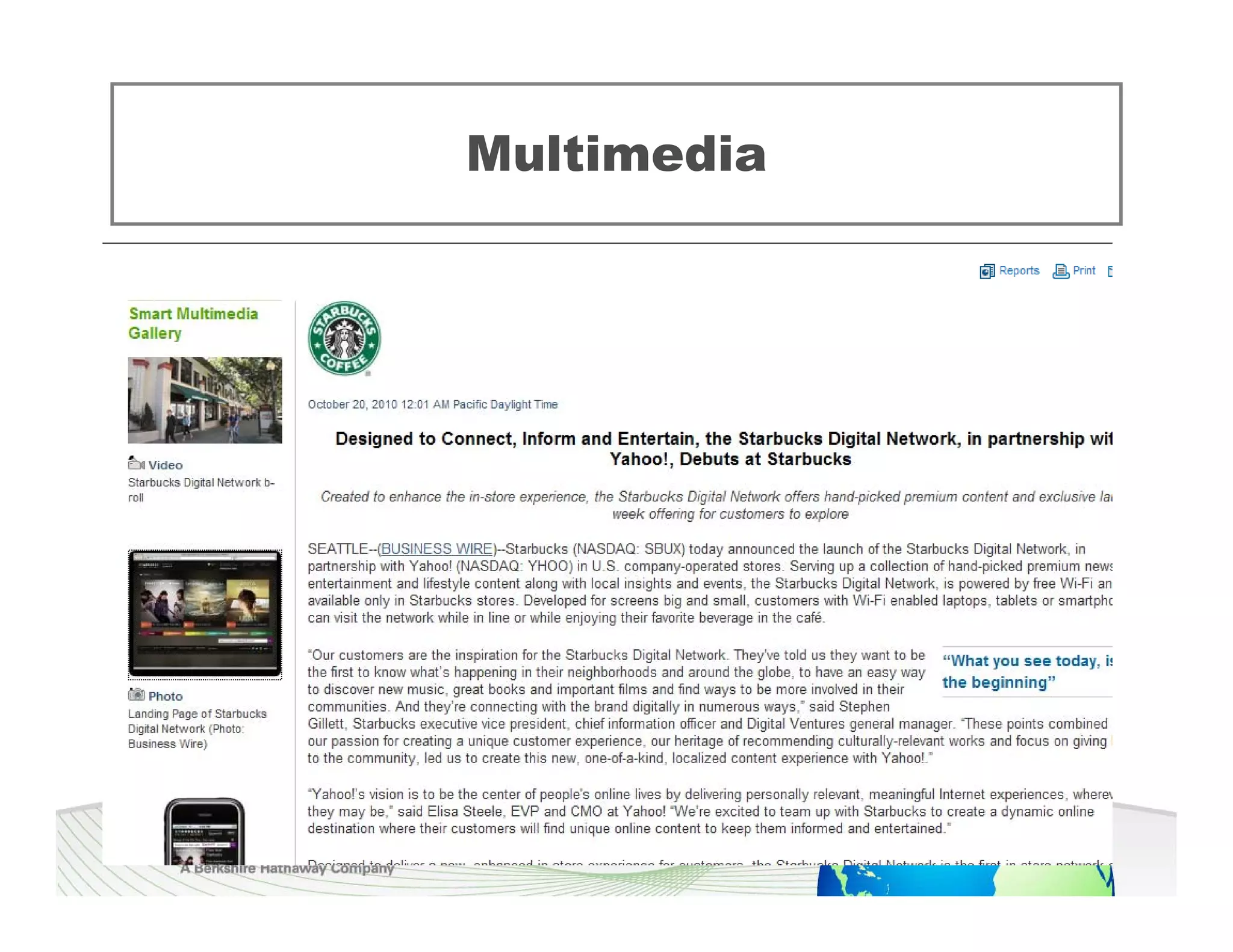Click the italic subheadline "Created to enhance"
Viewport: 1233px width, 952px height.
tap(716, 505)
